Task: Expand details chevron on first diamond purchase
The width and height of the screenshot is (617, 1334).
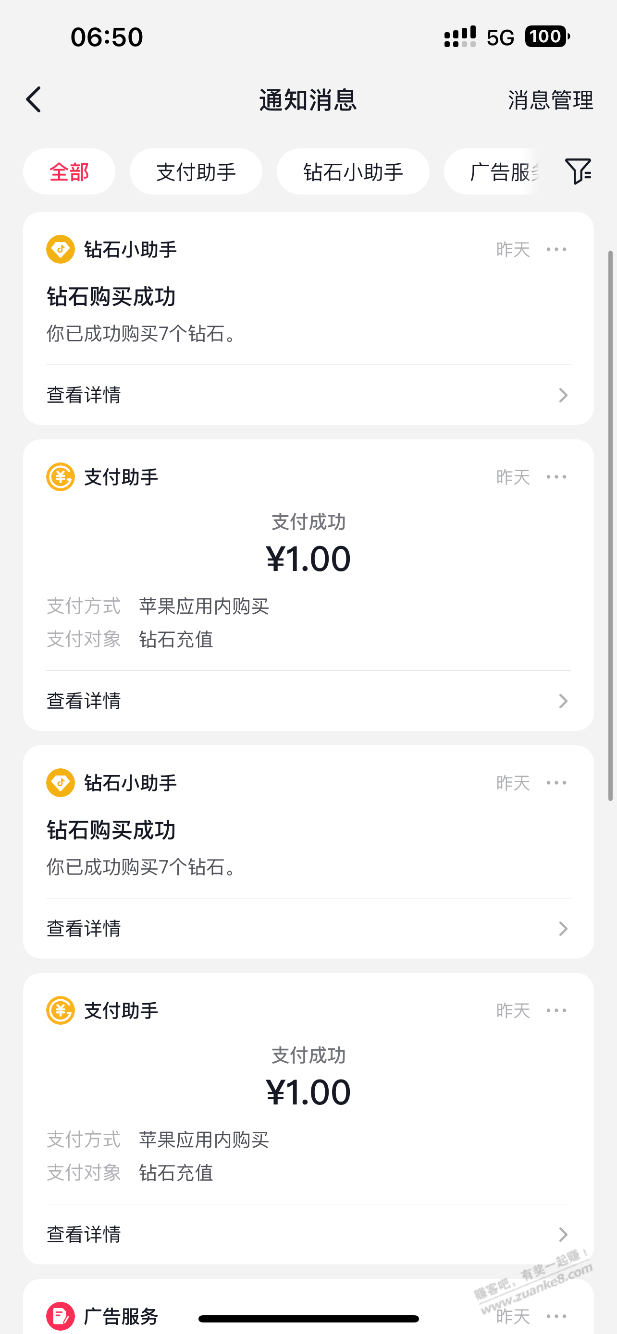Action: pos(563,395)
